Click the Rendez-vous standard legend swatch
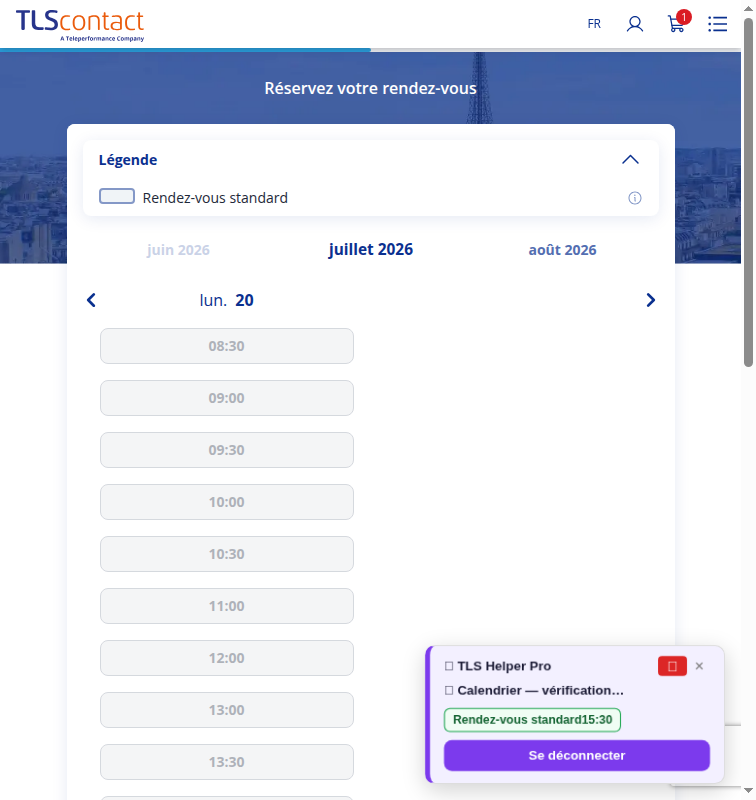The height and width of the screenshot is (800, 756). (x=117, y=196)
